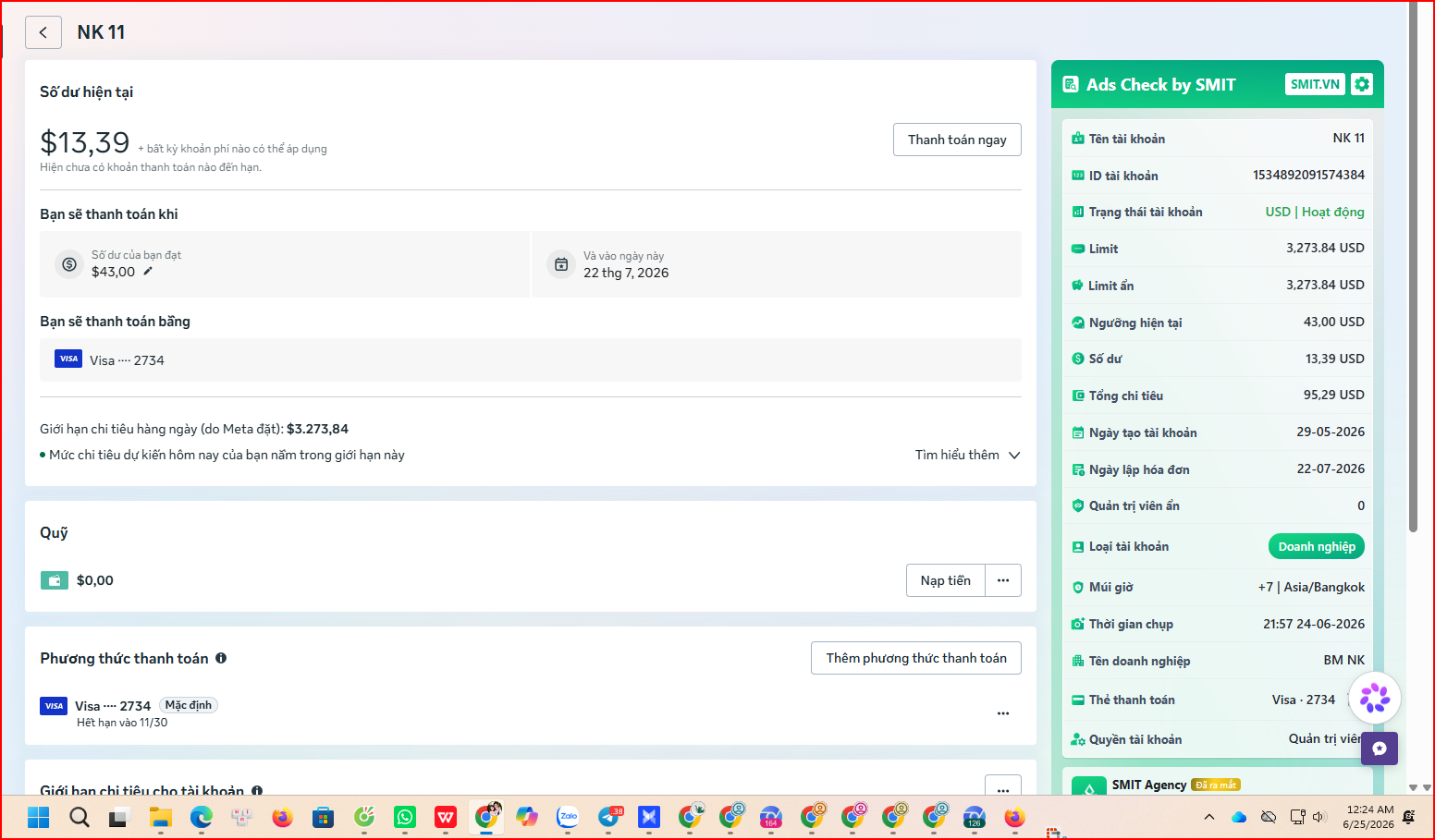Open the account spending limit options menu
This screenshot has width=1435, height=840.
point(1003,787)
